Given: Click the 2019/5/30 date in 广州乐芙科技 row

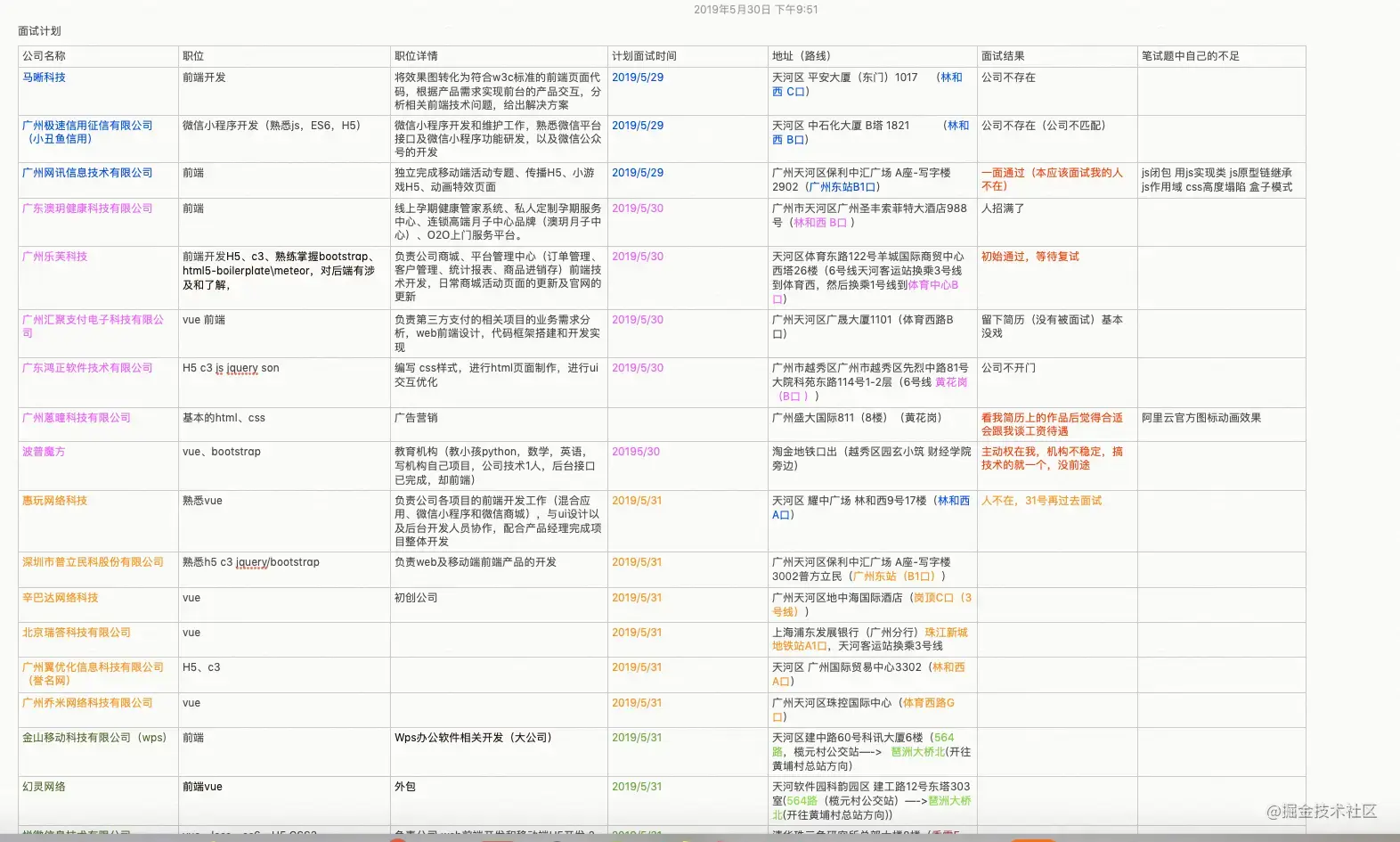Looking at the screenshot, I should click(638, 257).
